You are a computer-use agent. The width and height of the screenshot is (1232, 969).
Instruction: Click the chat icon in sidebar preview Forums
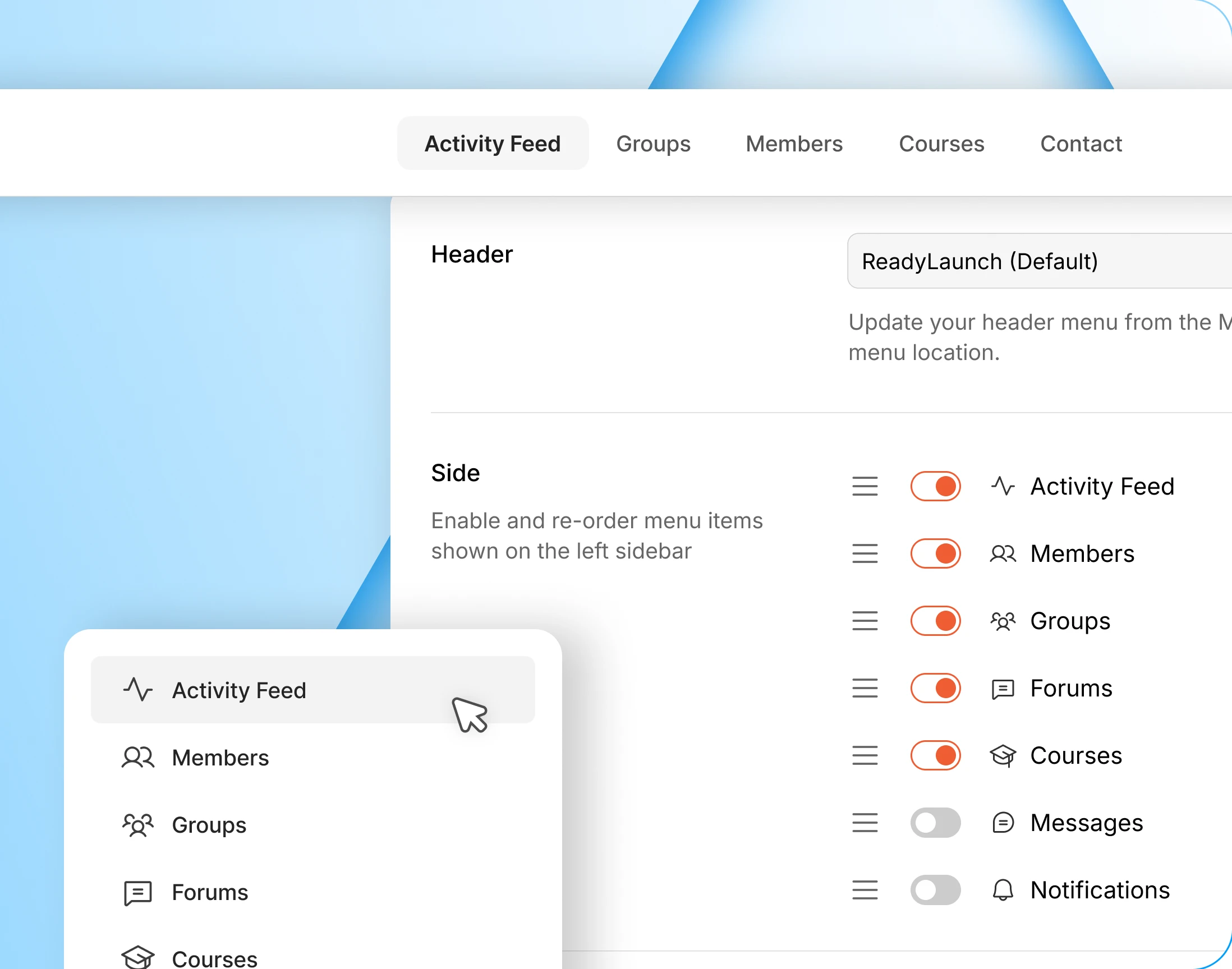[x=138, y=893]
